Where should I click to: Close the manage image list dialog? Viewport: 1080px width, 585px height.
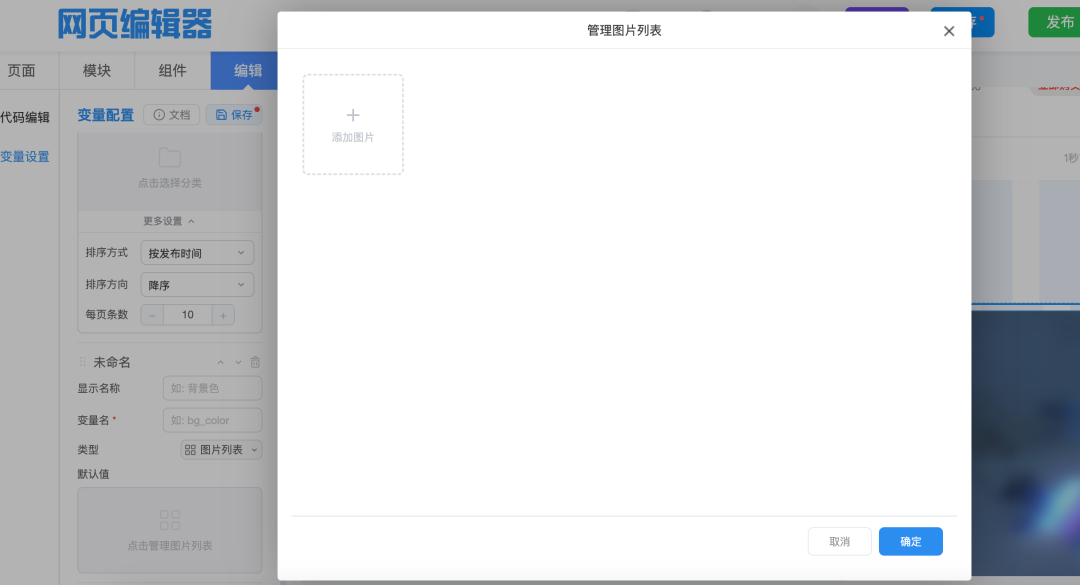pos(948,31)
